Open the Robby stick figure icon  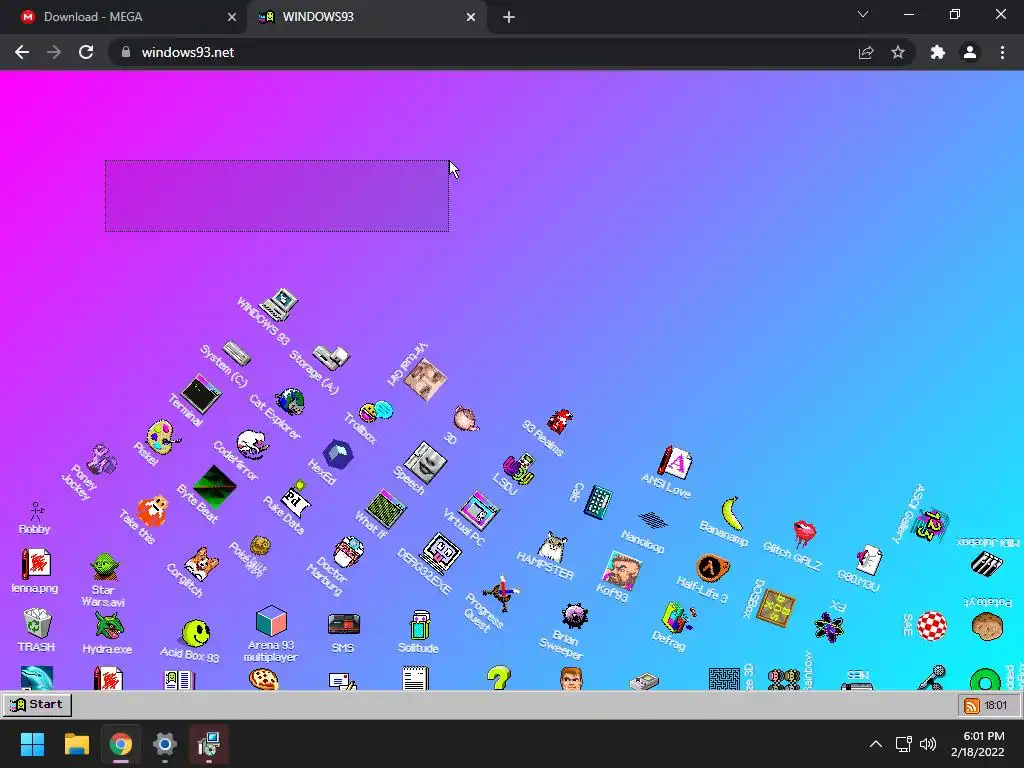pos(36,511)
